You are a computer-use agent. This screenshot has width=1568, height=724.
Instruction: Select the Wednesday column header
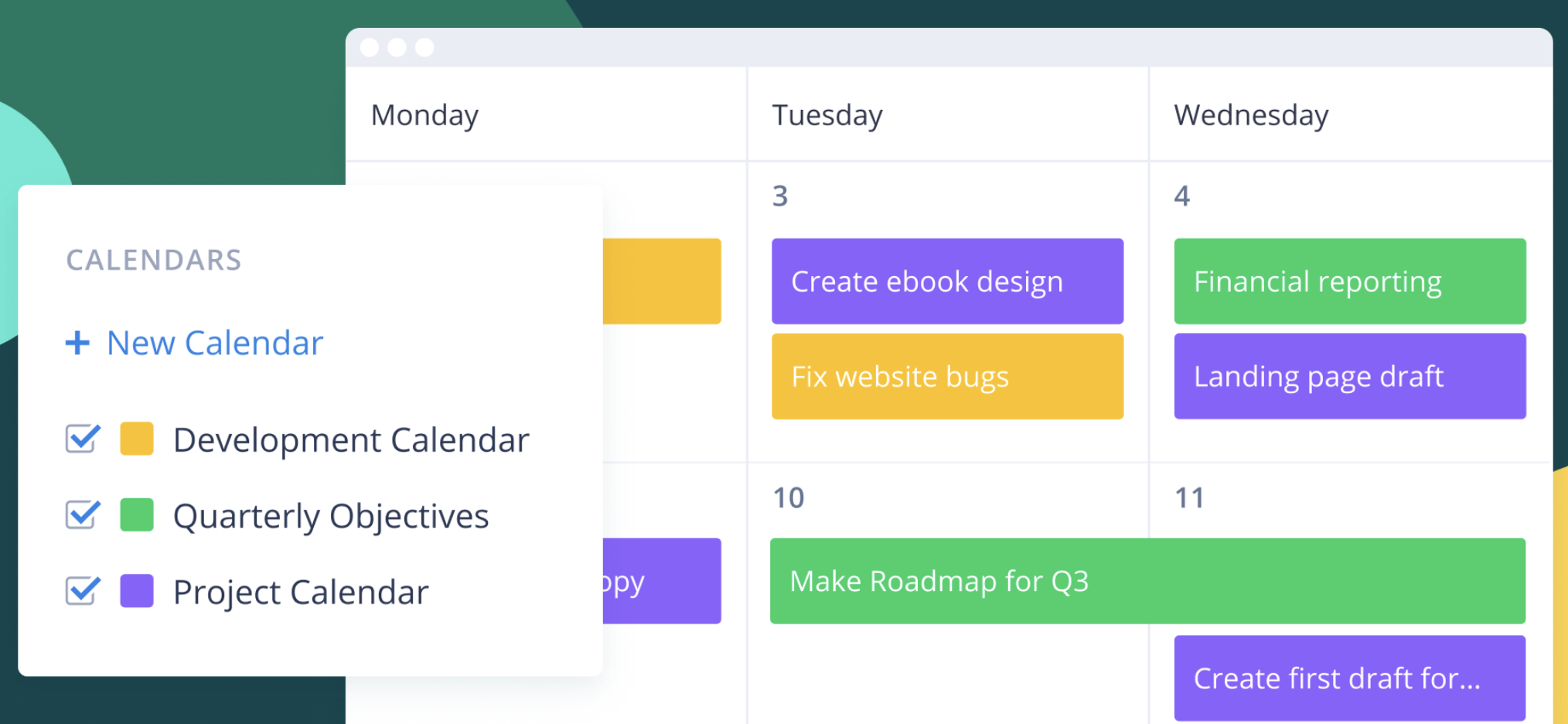[1352, 114]
